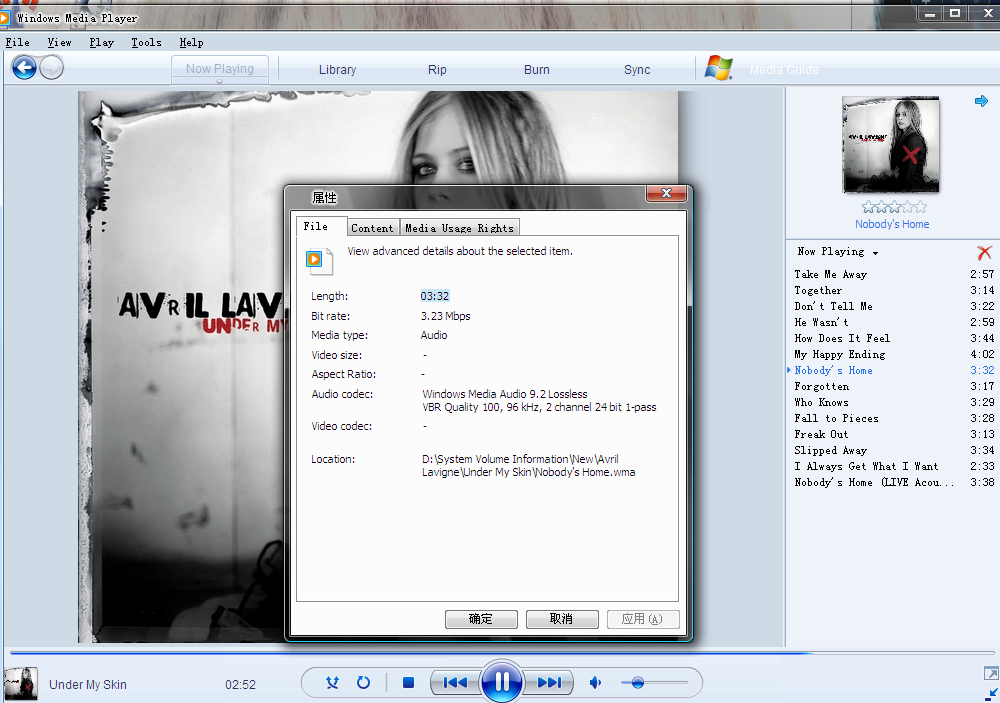Viewport: 1000px width, 703px height.
Task: Stop playback with the square button
Action: click(409, 683)
